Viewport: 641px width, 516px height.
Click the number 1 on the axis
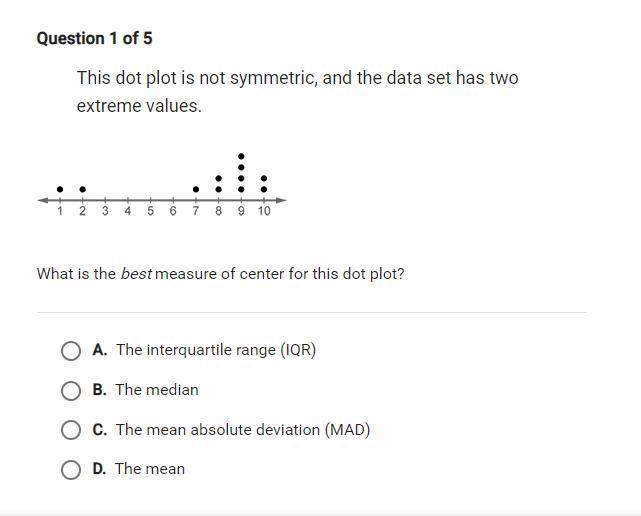(60, 211)
